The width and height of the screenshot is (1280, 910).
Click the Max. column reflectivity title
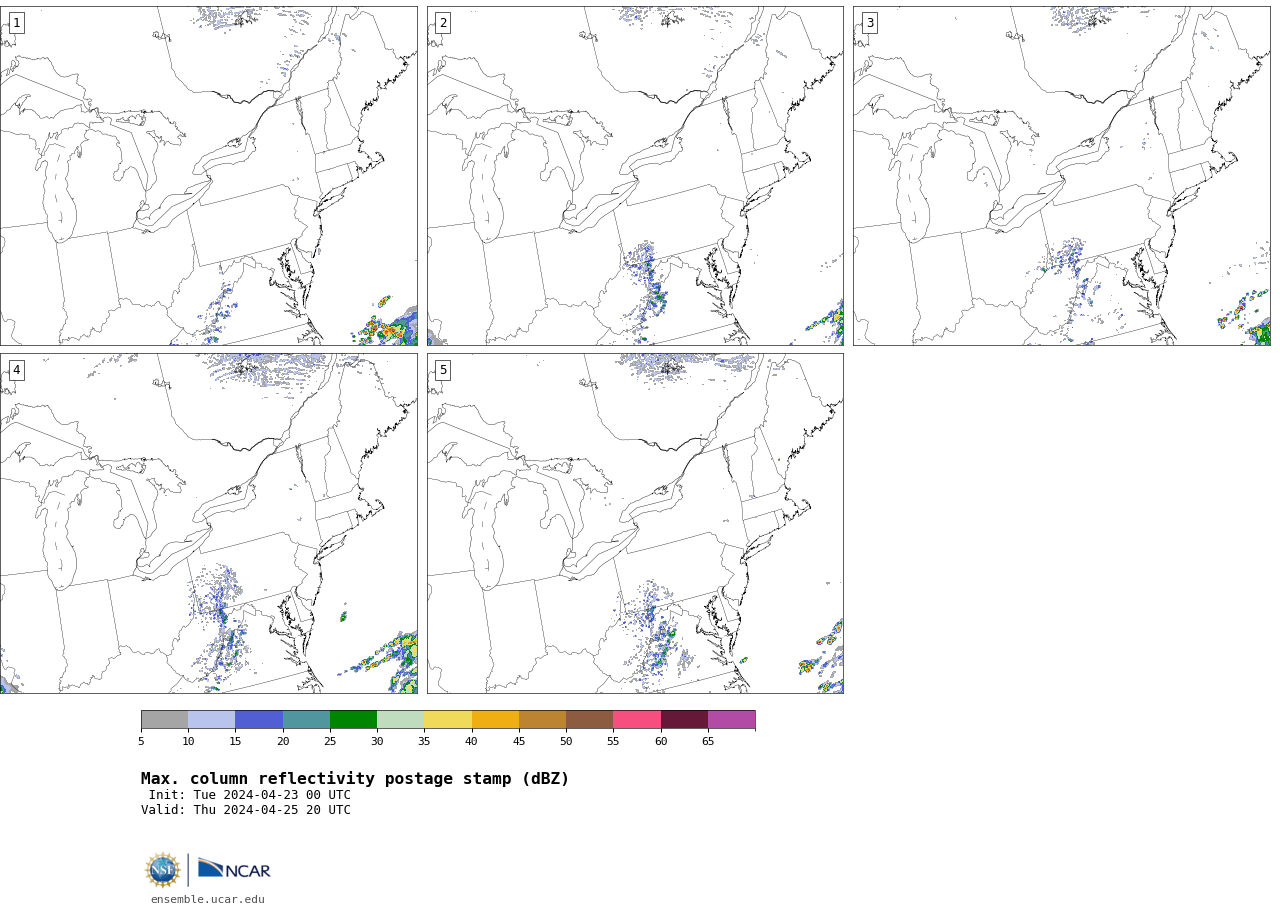pos(355,779)
